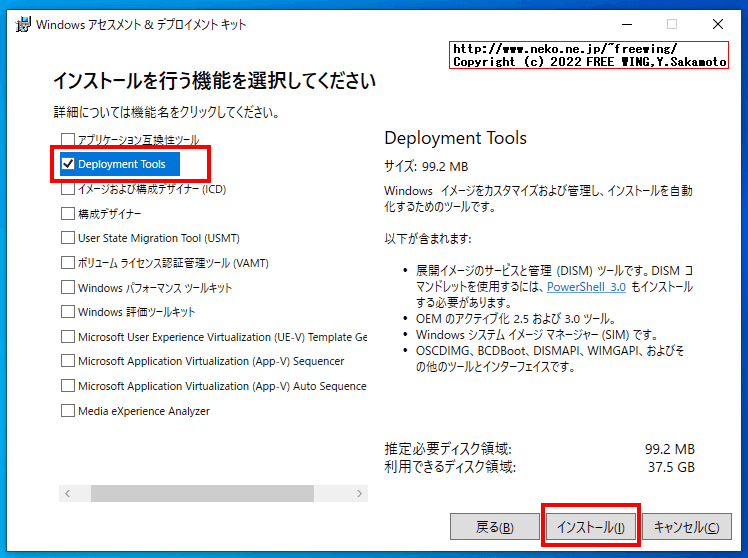Viewport: 748px width, 558px height.
Task: Close the Windows アセスメント & デプロイメント キット window
Action: pos(717,24)
